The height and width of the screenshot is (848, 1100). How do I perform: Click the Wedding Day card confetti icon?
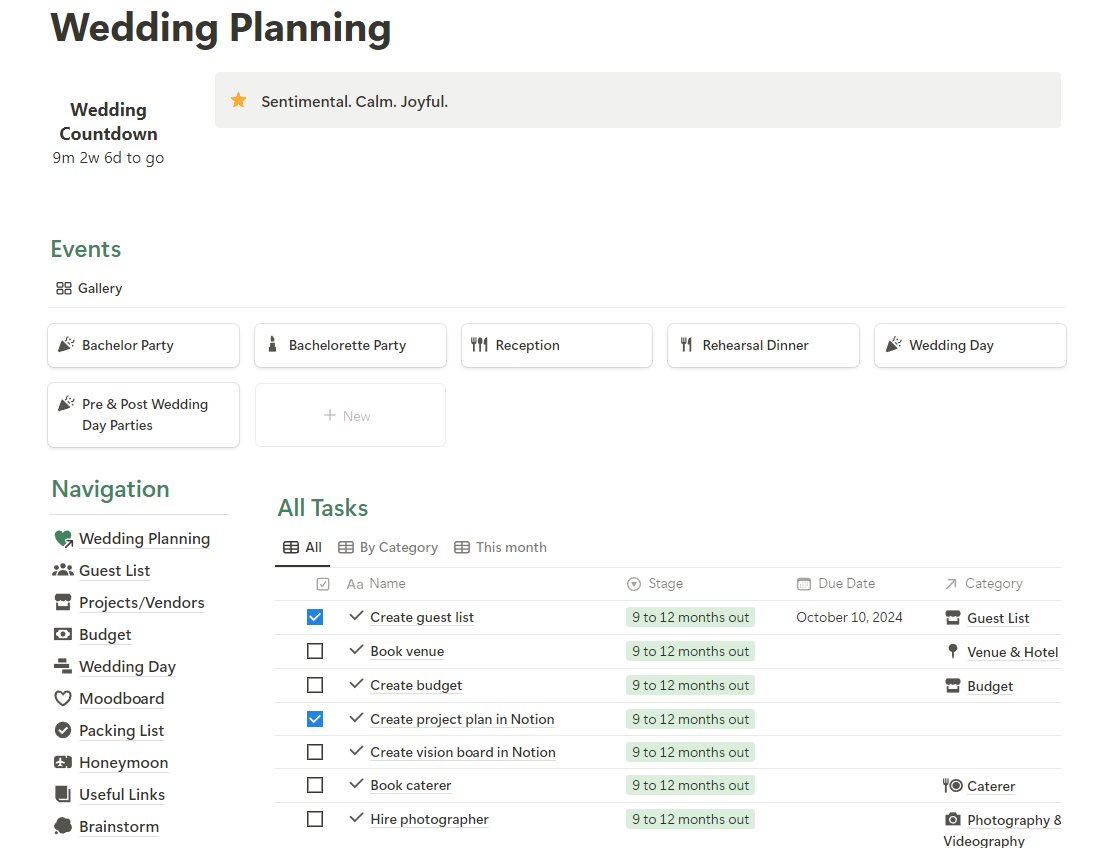pyautogui.click(x=894, y=344)
